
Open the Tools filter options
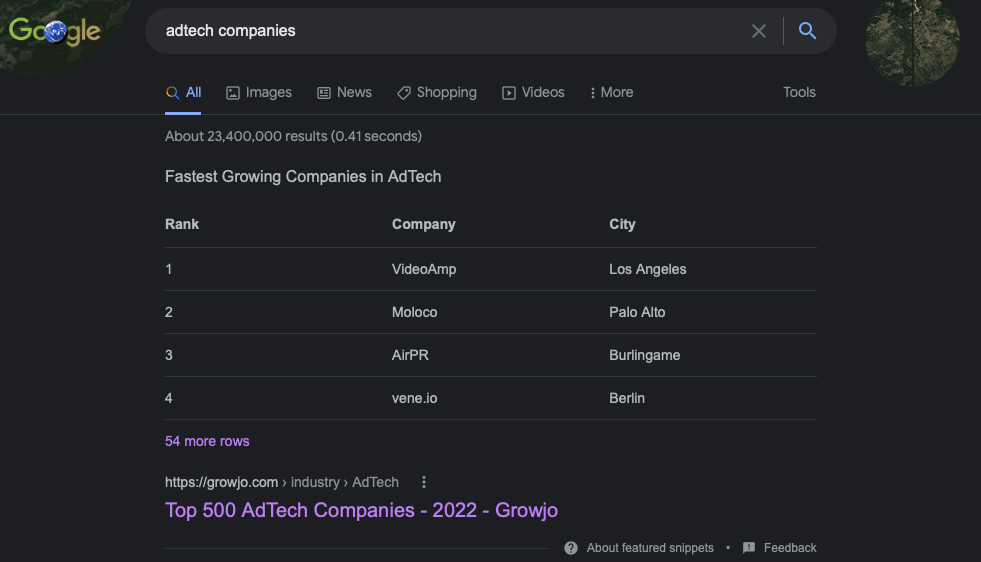(x=799, y=93)
